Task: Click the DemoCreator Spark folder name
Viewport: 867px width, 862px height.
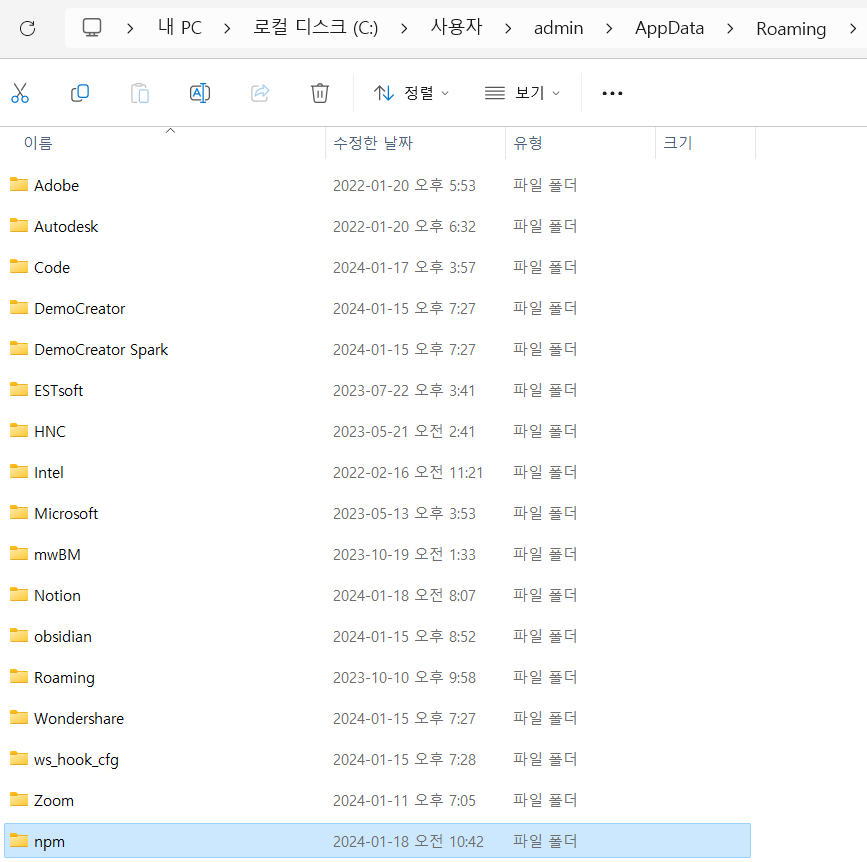Action: tap(101, 350)
